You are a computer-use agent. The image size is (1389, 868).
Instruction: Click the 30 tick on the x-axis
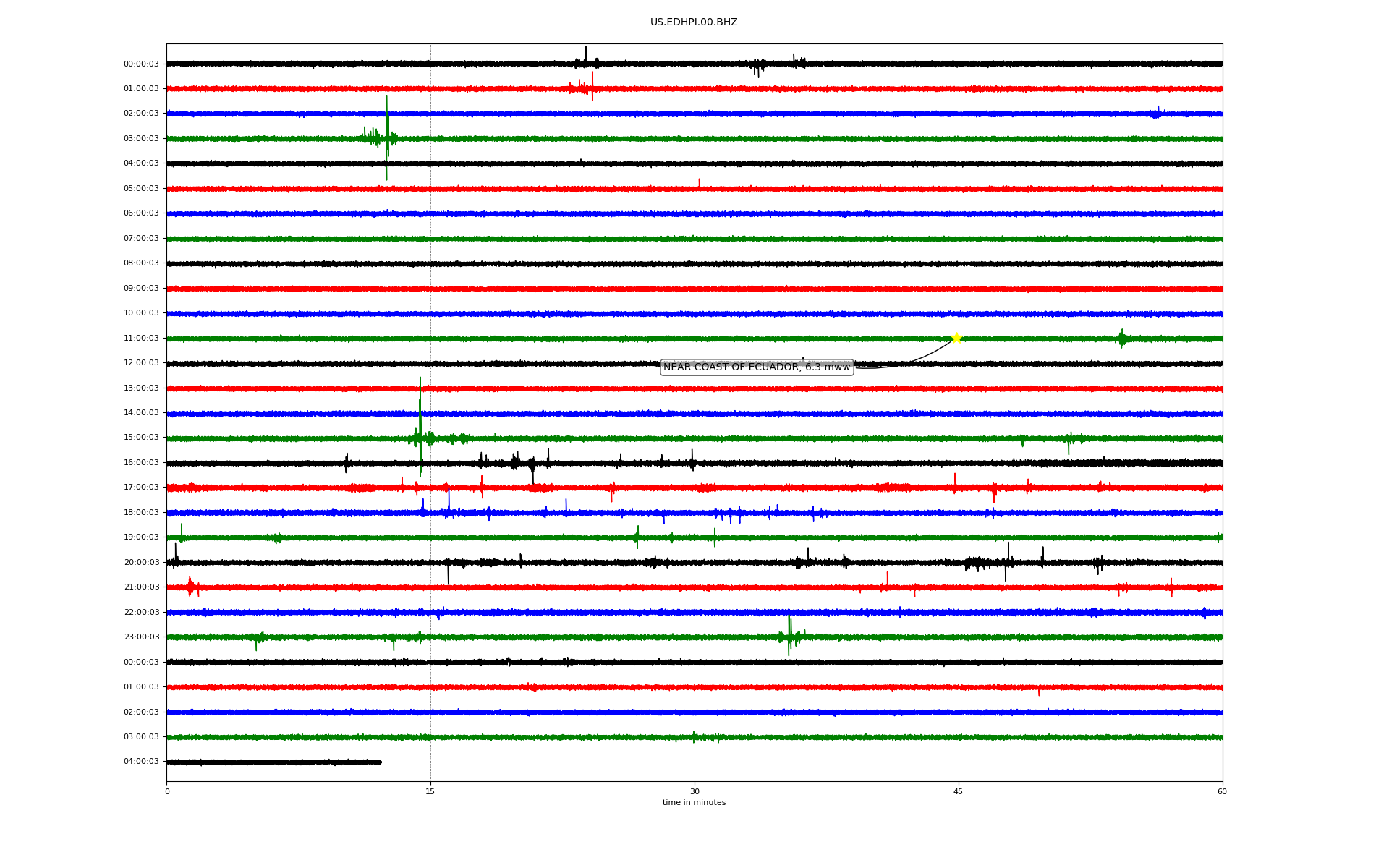click(x=694, y=792)
